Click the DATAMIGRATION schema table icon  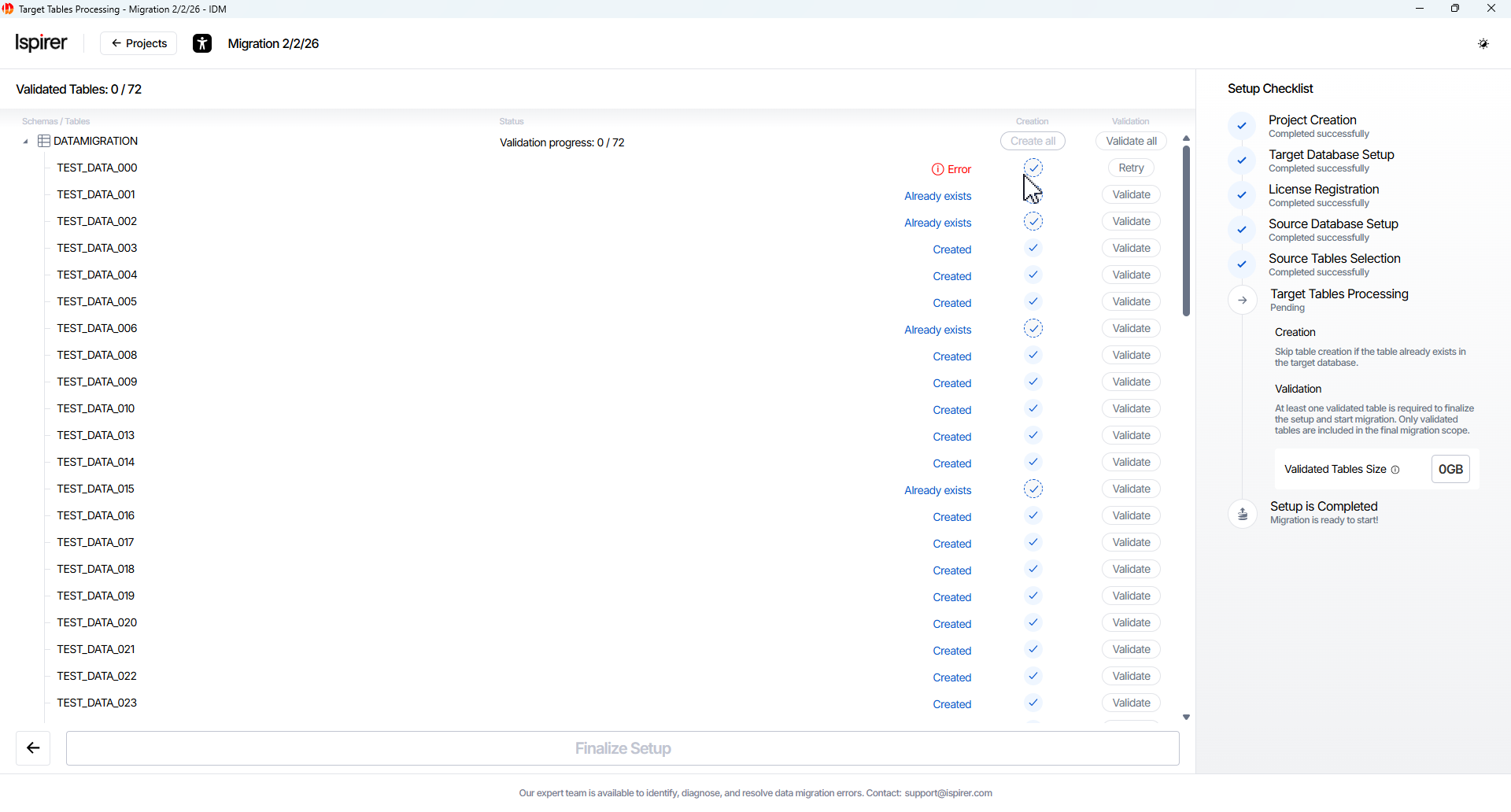[x=44, y=142]
